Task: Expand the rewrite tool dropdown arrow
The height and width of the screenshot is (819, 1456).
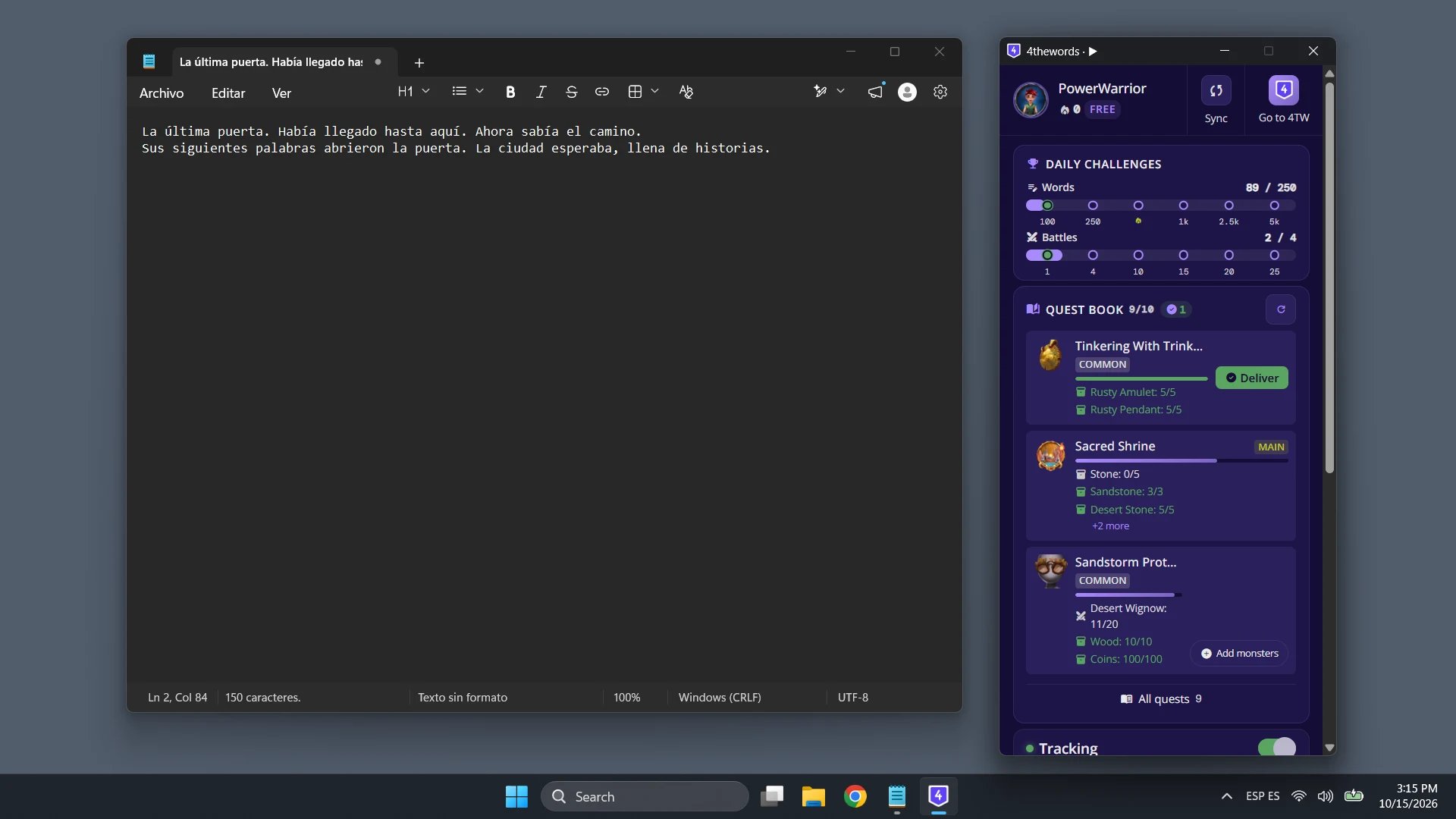Action: tap(840, 91)
